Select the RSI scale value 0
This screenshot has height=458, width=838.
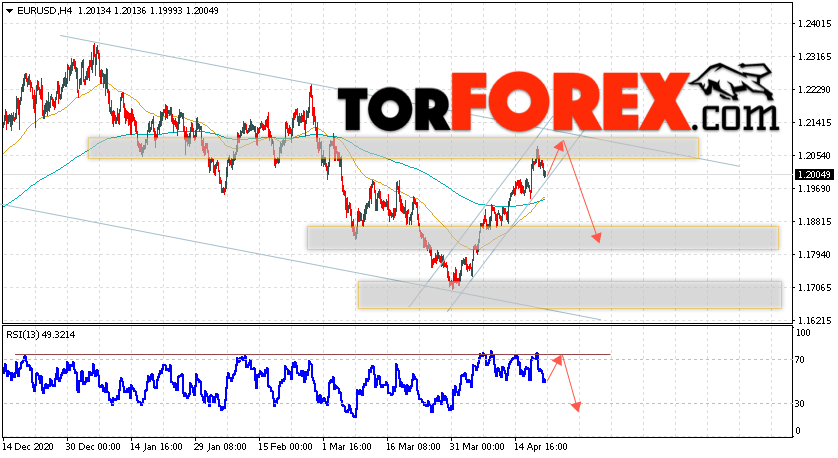click(x=798, y=431)
